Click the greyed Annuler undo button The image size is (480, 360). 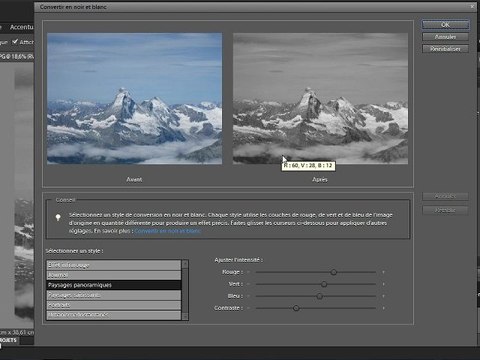[x=445, y=196]
